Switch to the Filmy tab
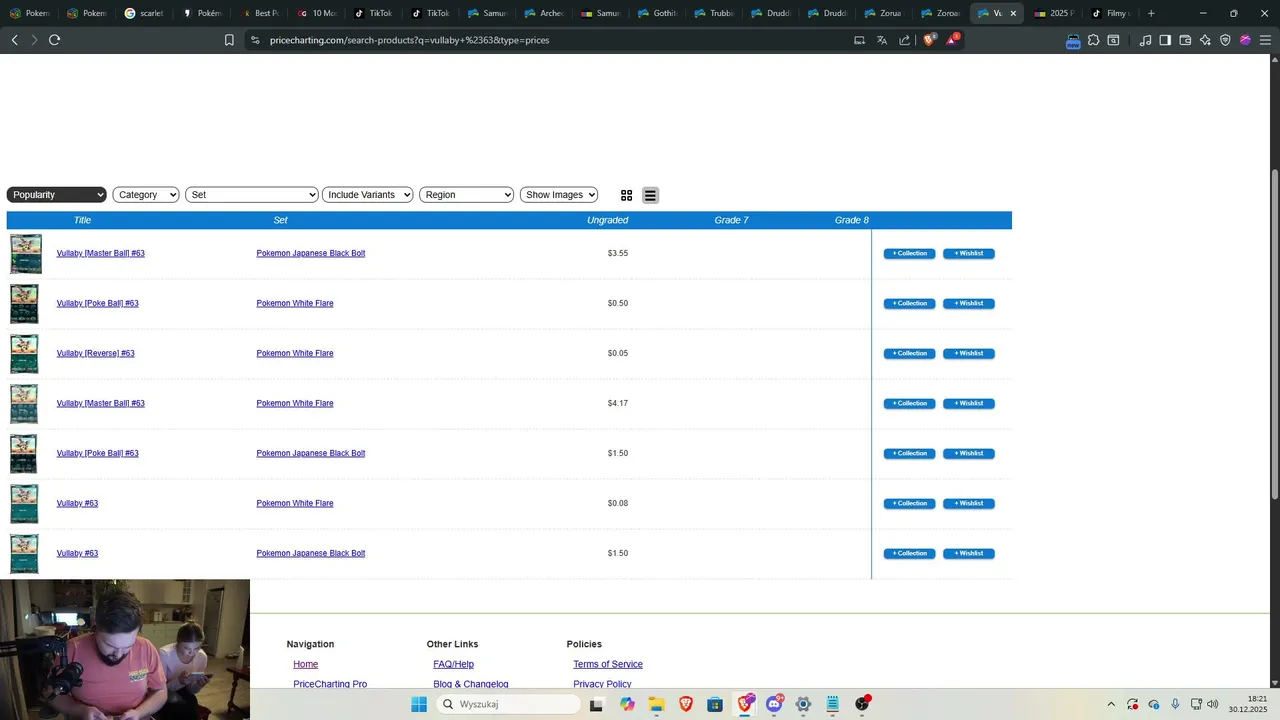The image size is (1280, 720). pyautogui.click(x=1112, y=13)
